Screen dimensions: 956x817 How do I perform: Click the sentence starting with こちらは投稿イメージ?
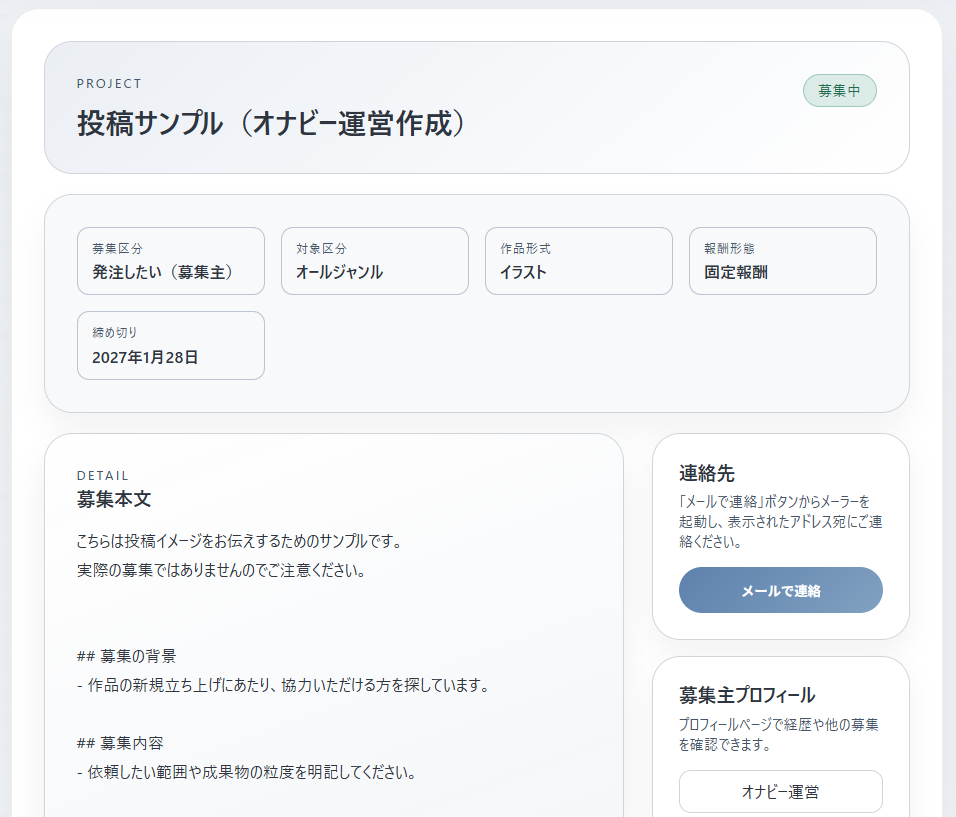click(239, 542)
